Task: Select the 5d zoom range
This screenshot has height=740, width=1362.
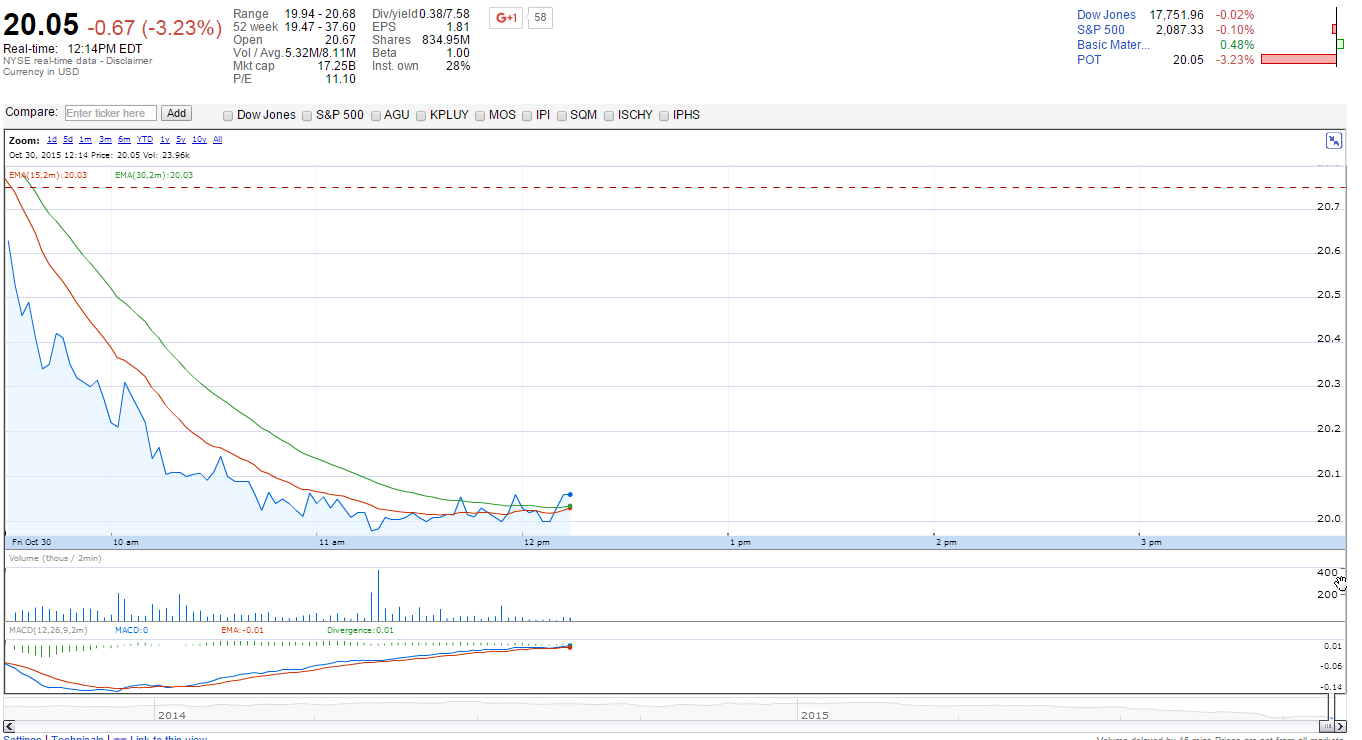Action: (68, 140)
